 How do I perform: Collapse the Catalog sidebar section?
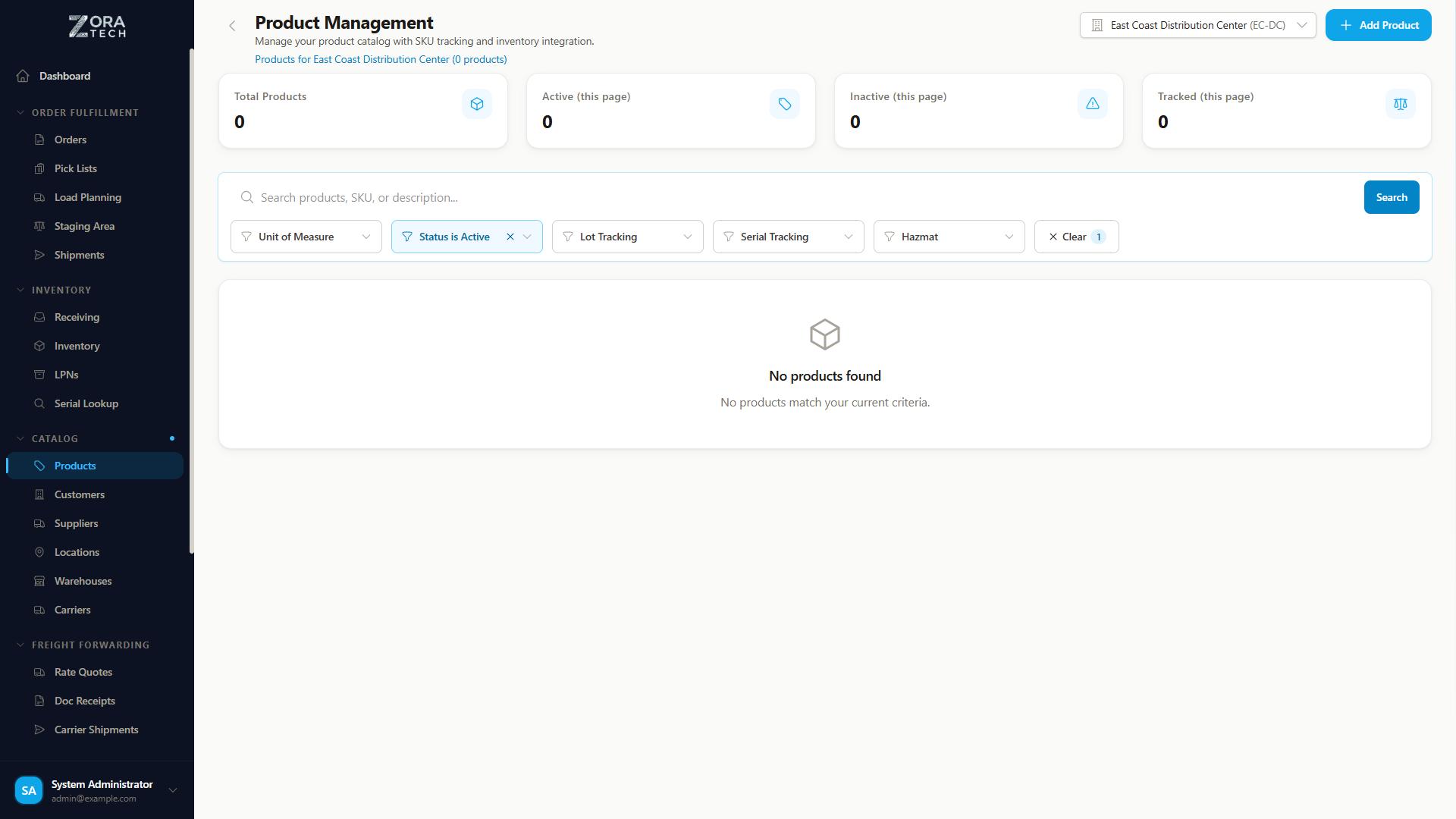coord(55,438)
